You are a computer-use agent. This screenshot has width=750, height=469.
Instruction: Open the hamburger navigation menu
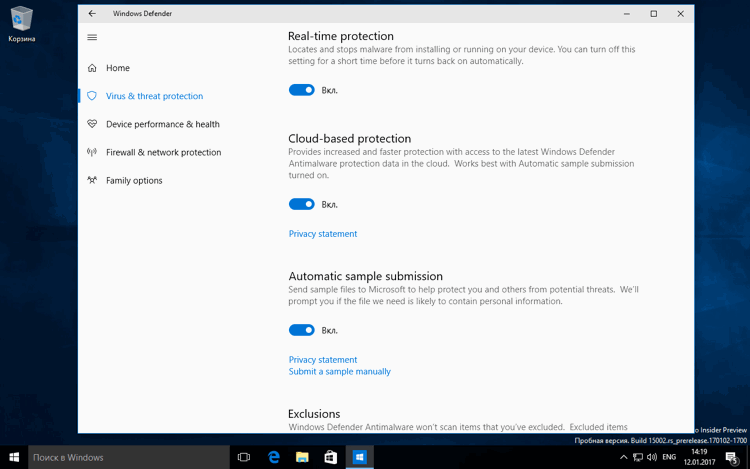click(92, 37)
